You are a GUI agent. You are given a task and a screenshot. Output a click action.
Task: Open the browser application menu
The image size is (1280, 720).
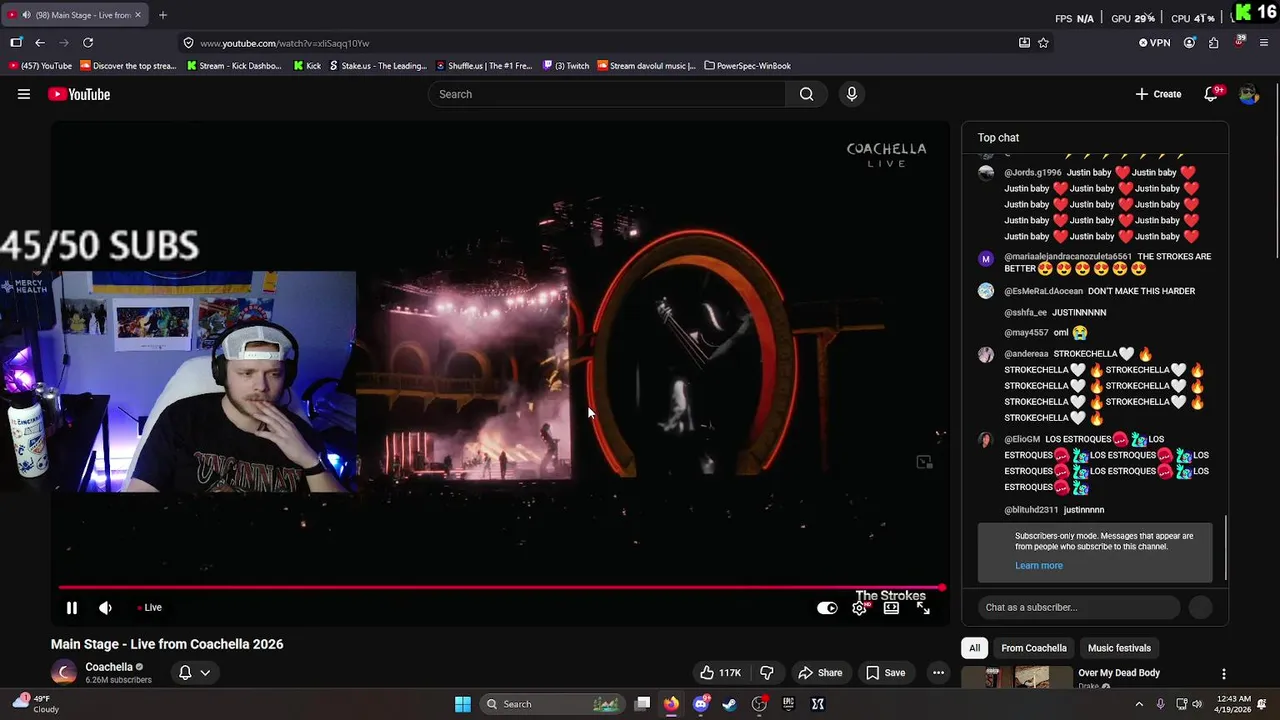click(1264, 43)
